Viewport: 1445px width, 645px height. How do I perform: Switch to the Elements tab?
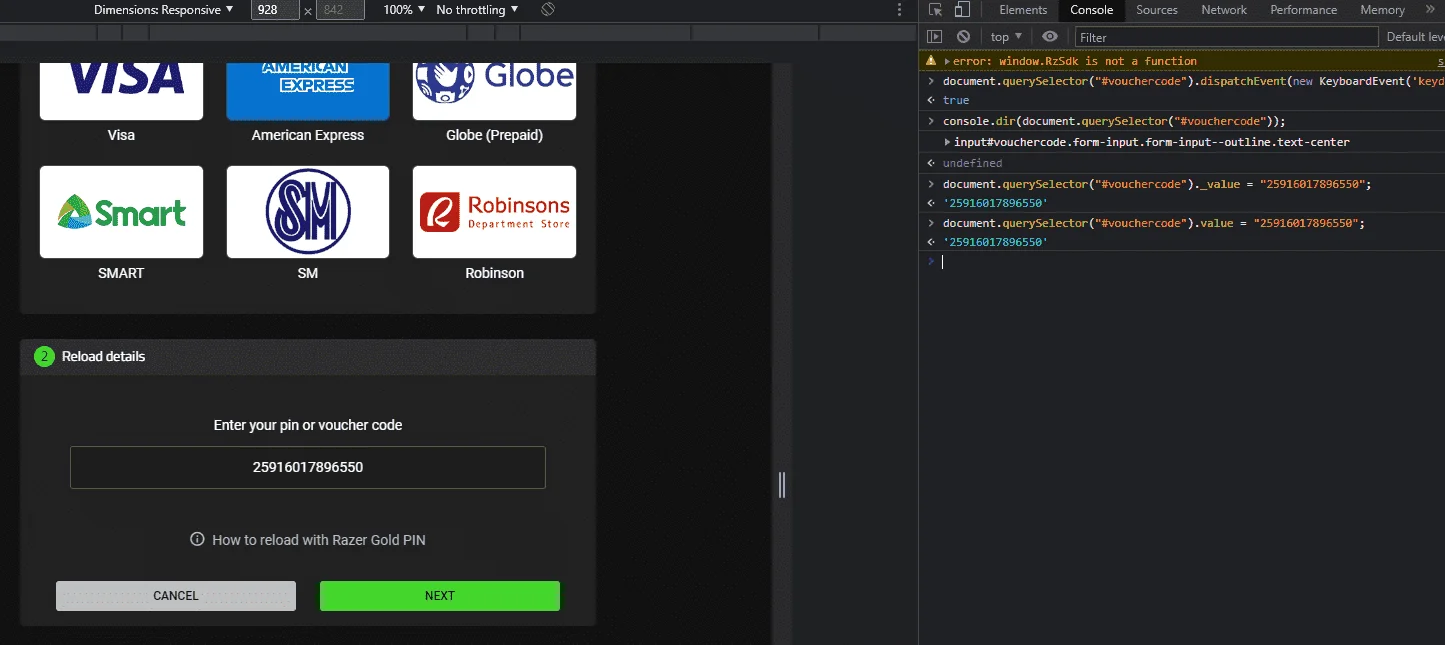click(1023, 10)
